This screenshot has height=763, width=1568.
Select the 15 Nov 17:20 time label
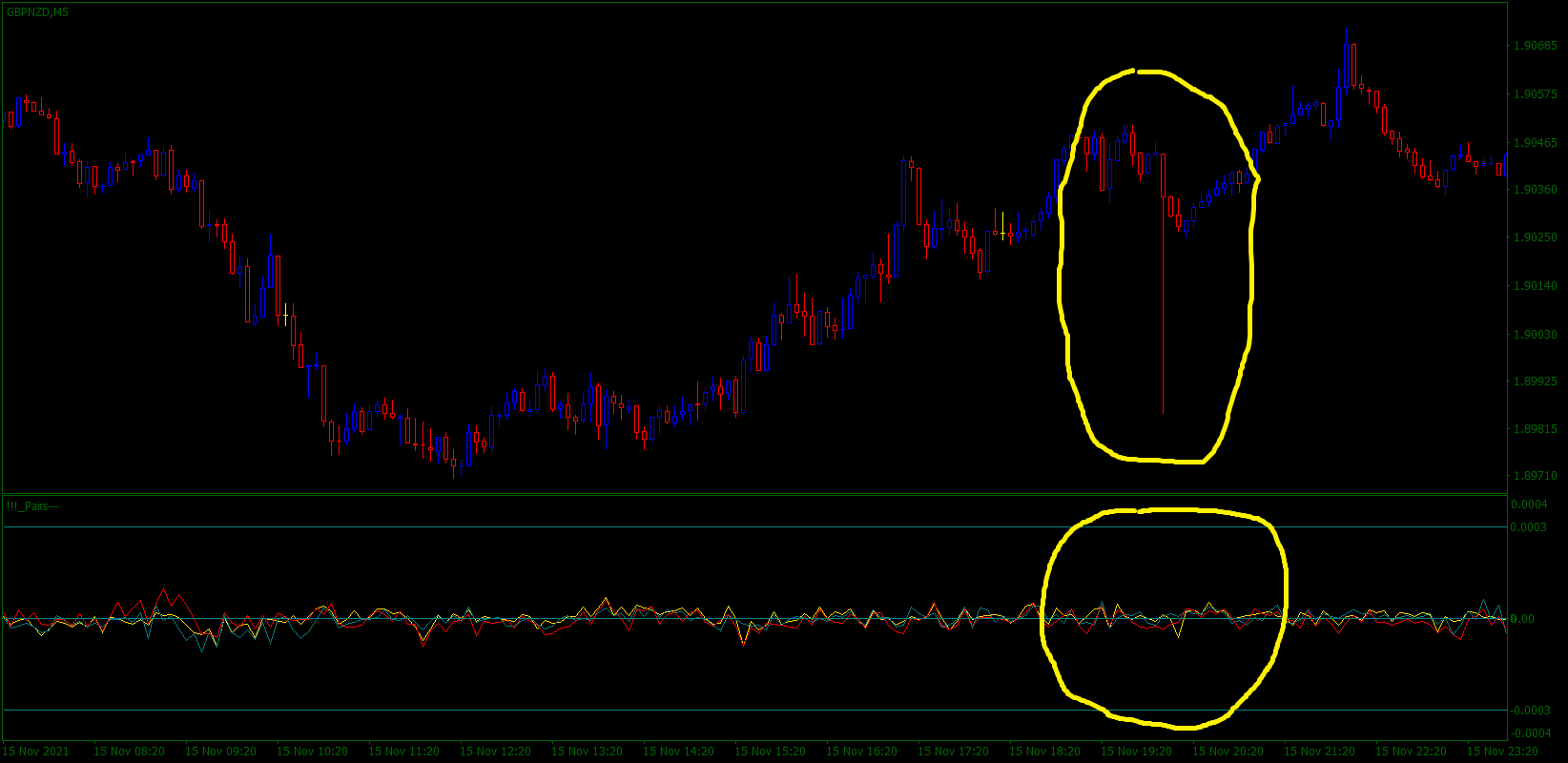pyautogui.click(x=953, y=752)
